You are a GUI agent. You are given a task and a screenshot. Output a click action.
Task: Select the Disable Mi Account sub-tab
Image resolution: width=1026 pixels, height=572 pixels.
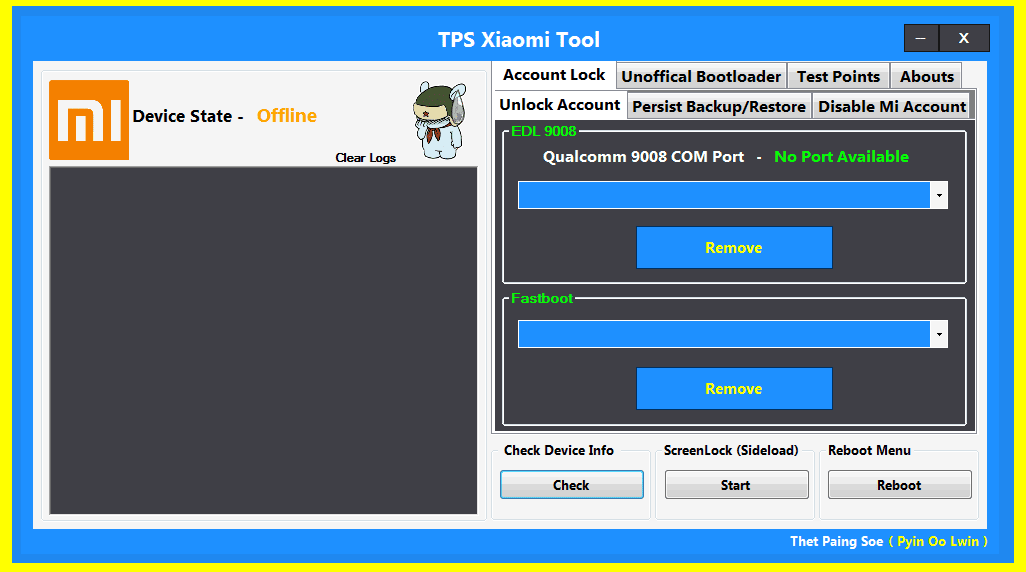point(891,107)
